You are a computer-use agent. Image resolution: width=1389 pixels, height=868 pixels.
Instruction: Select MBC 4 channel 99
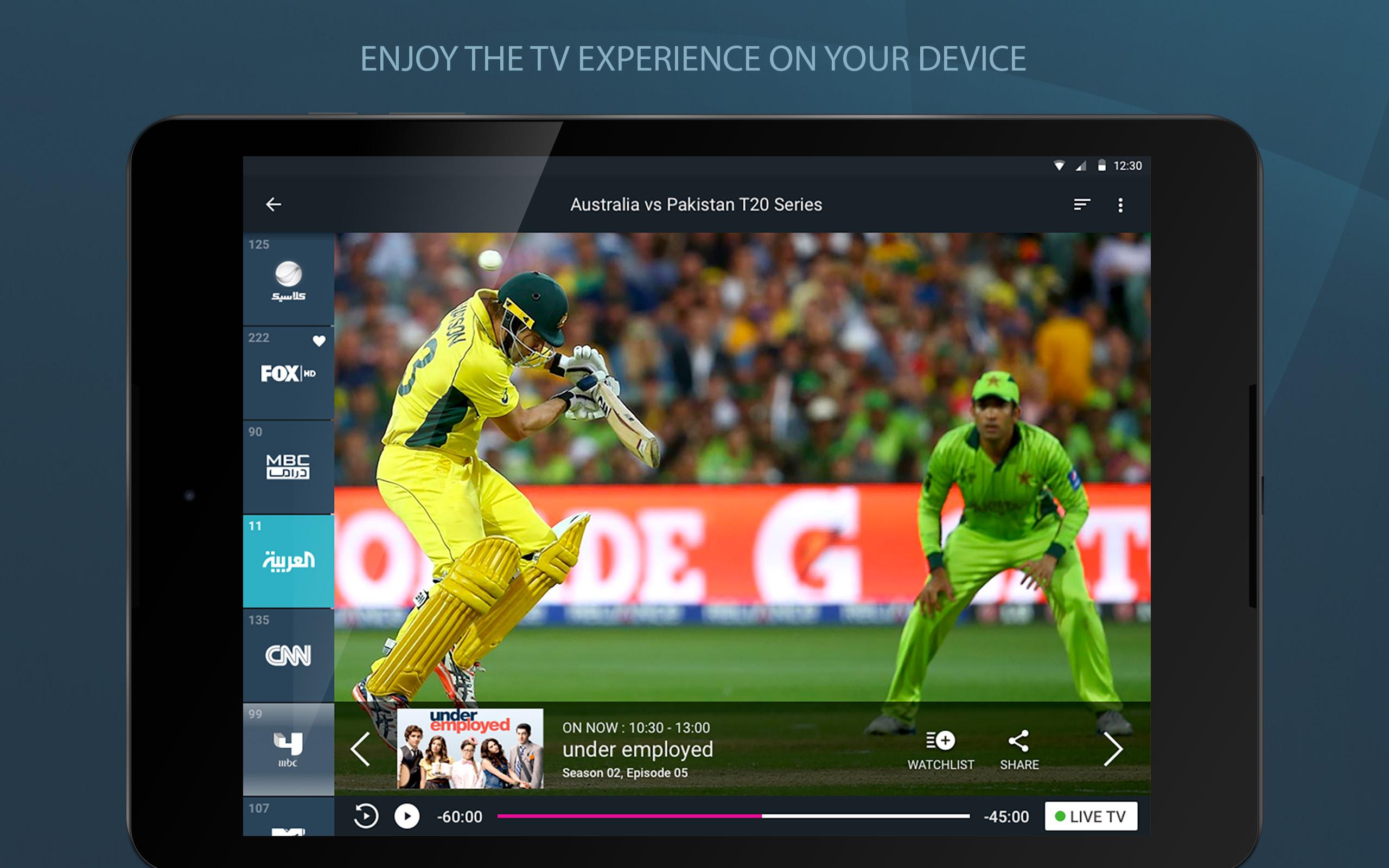288,749
